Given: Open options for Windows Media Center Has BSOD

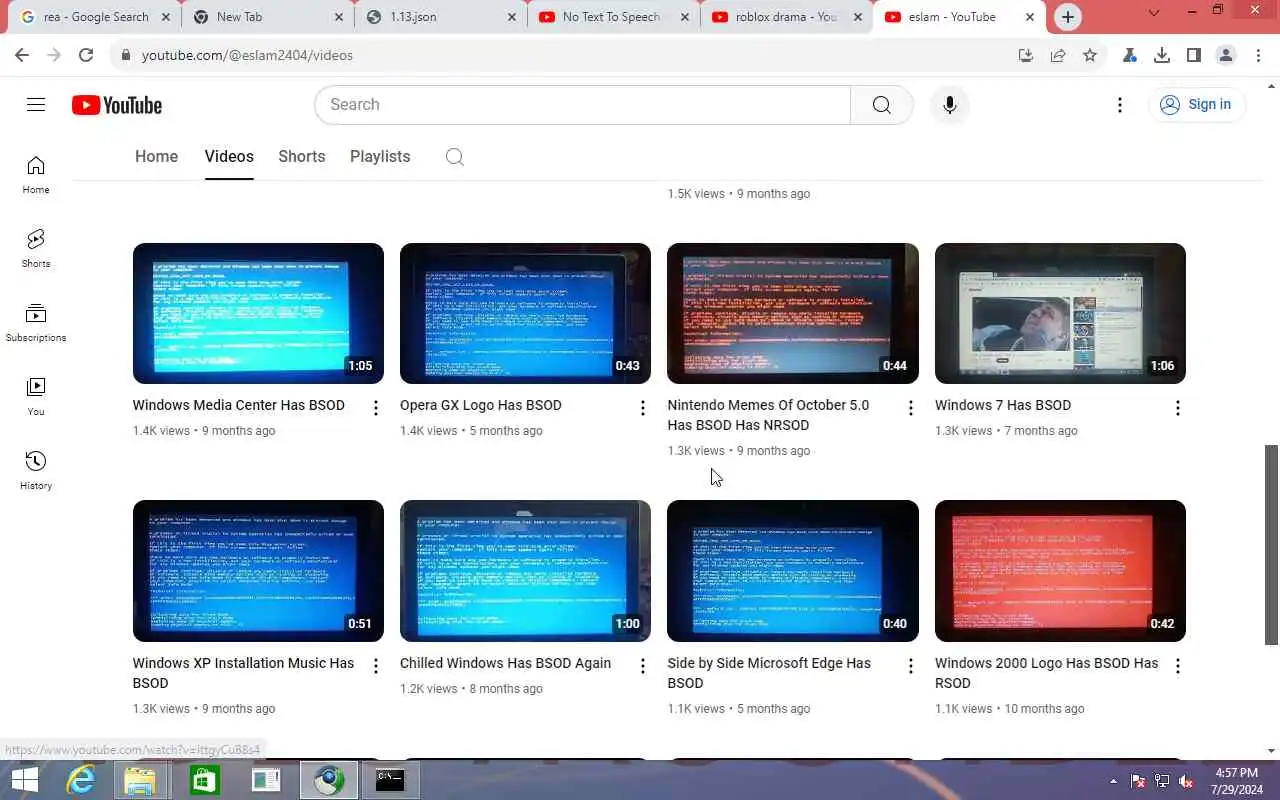Looking at the screenshot, I should pyautogui.click(x=376, y=408).
